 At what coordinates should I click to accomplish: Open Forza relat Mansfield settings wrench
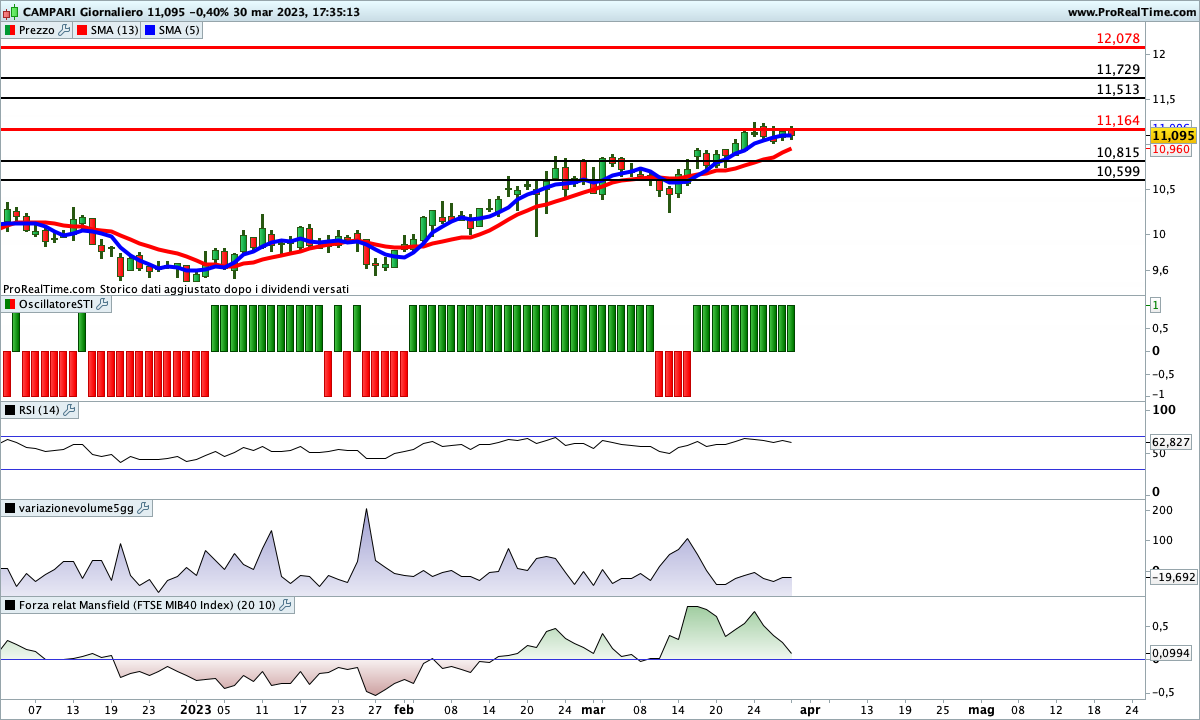tap(285, 605)
